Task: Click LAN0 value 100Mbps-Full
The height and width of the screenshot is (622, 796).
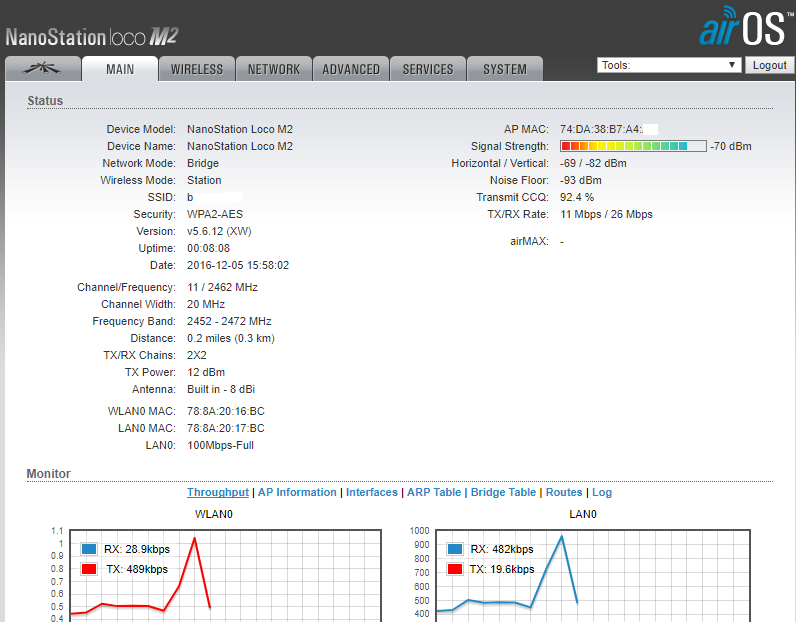Action: click(x=220, y=445)
